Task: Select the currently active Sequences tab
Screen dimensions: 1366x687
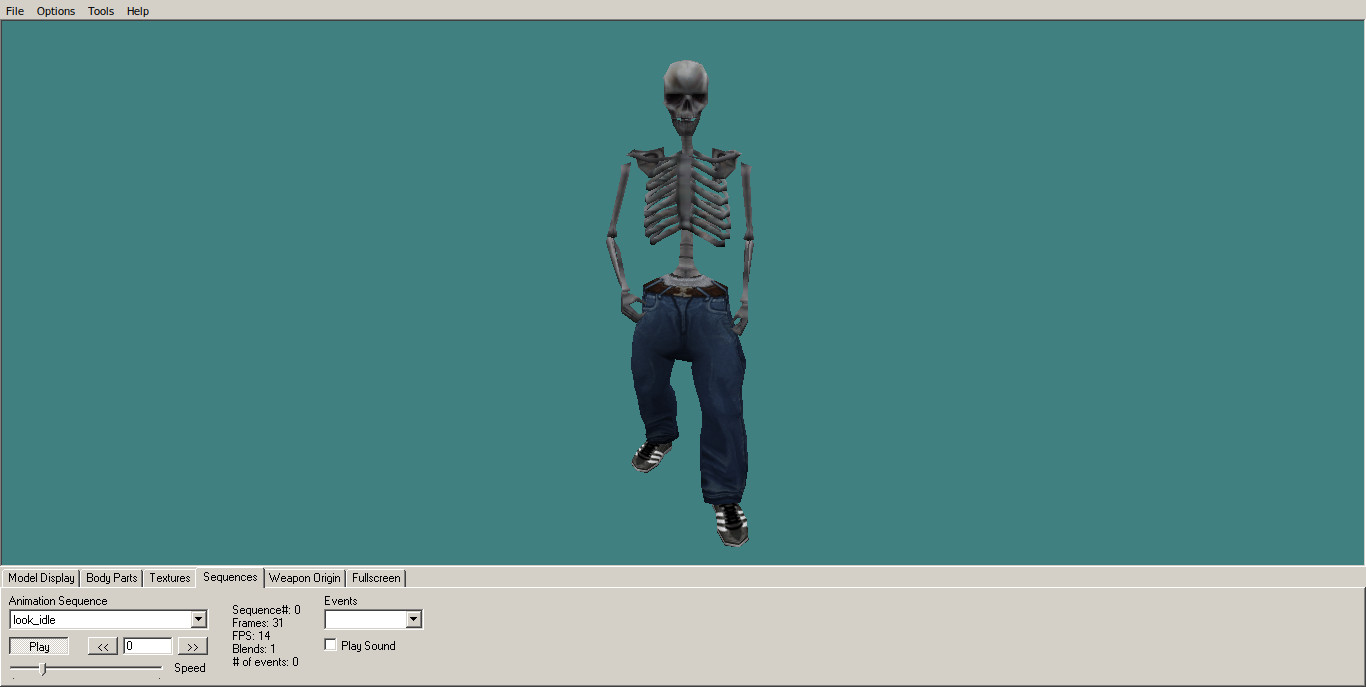Action: click(x=229, y=577)
